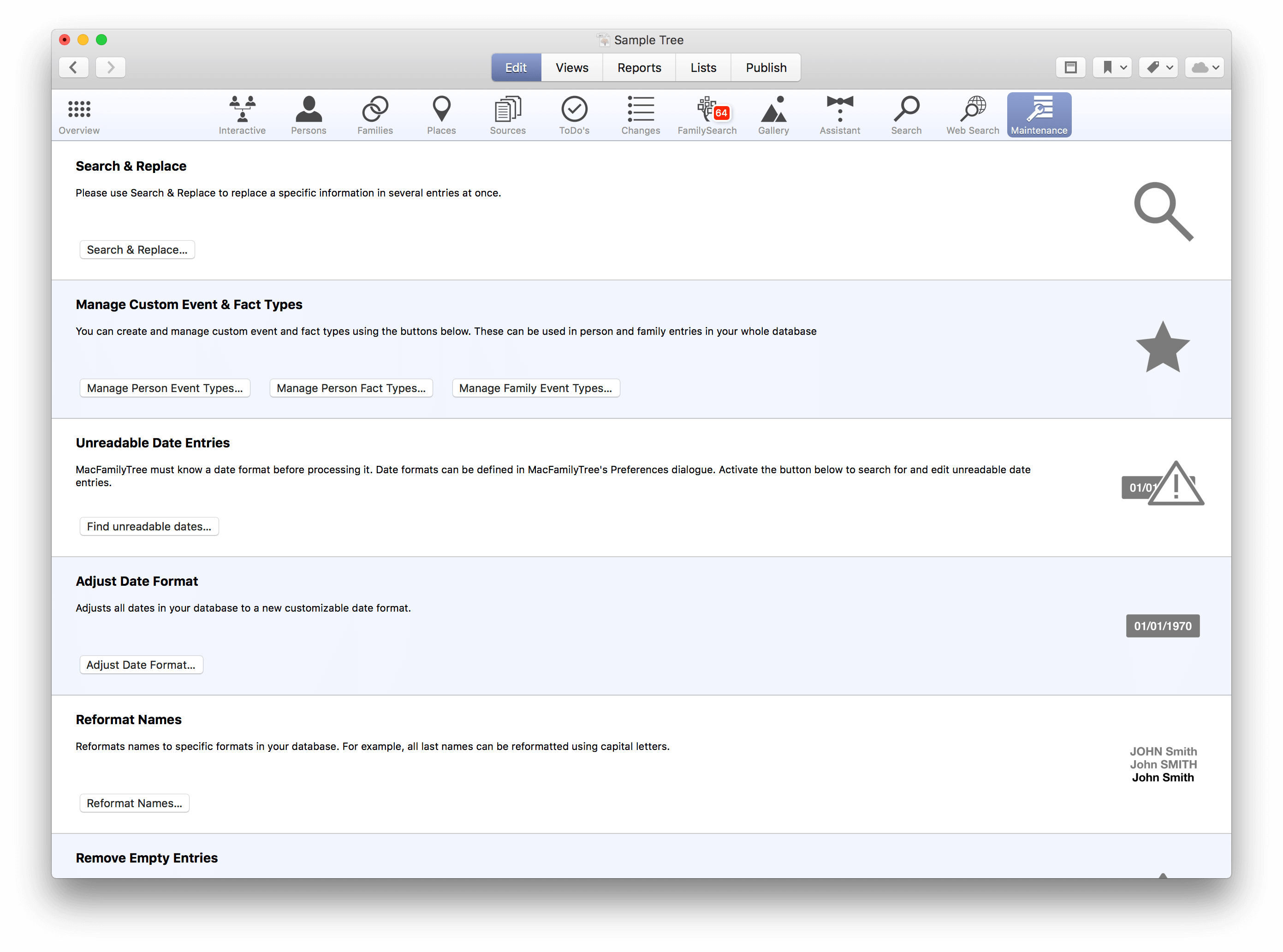Open the Sources documents icon
Screen dimensions: 1283x952
(x=508, y=115)
